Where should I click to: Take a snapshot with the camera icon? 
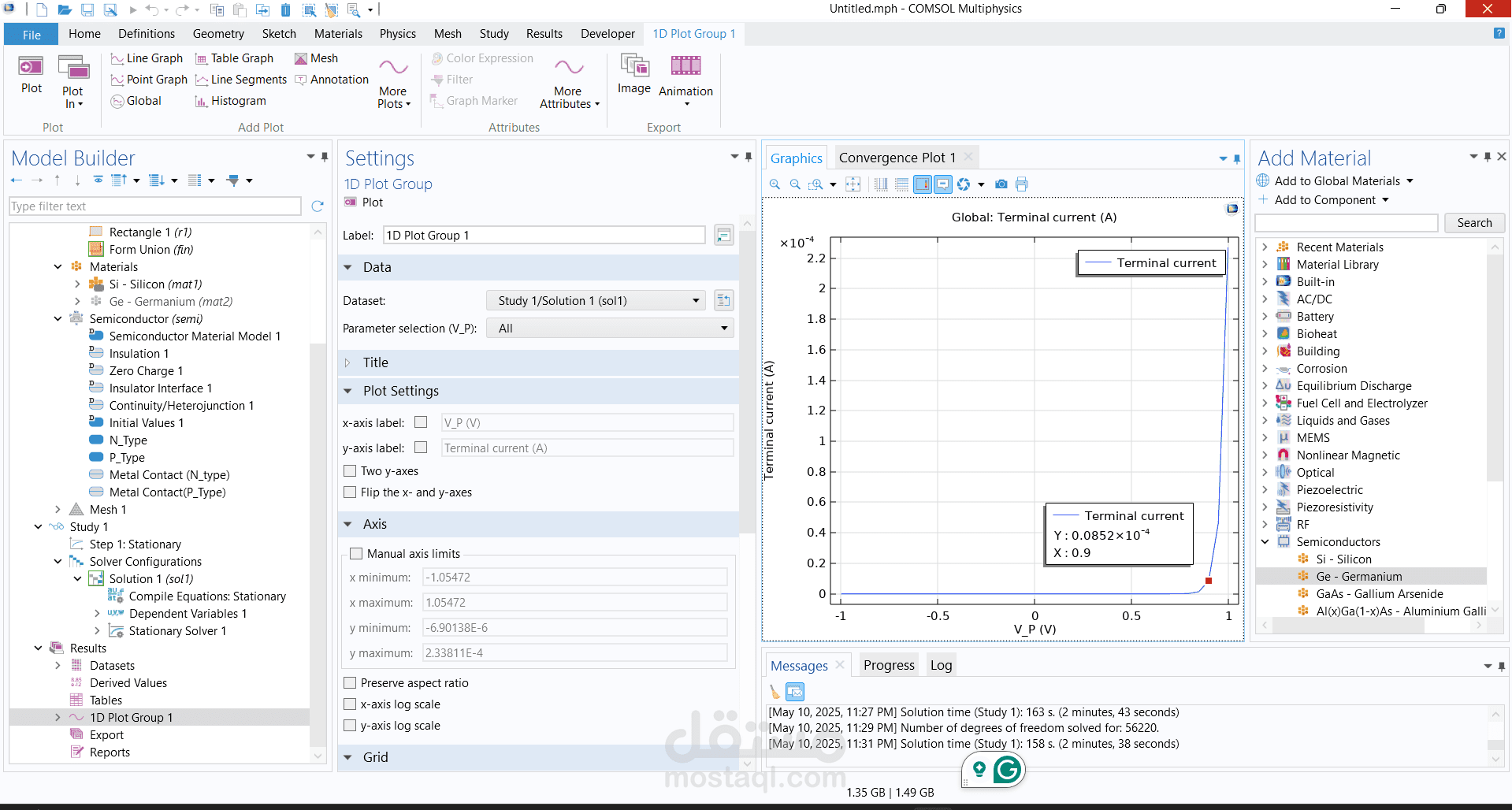tap(1001, 184)
